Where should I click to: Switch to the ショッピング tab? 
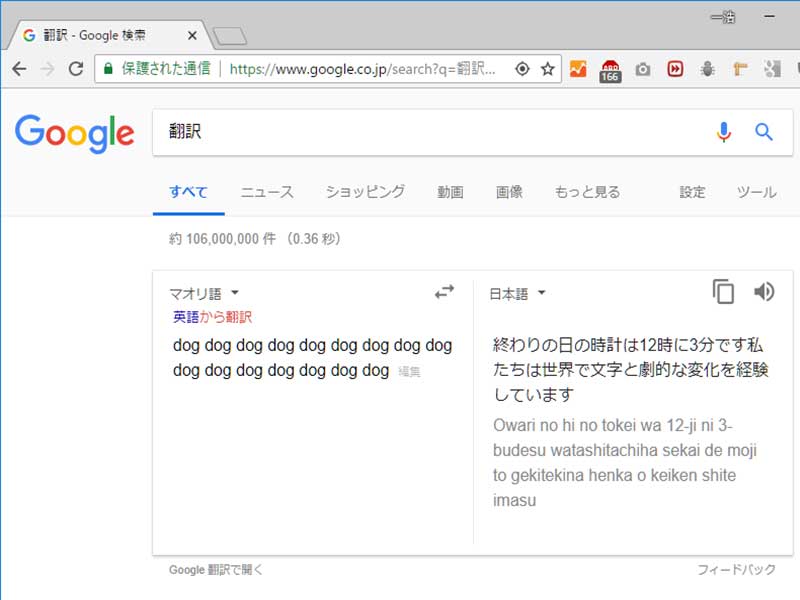coord(365,192)
